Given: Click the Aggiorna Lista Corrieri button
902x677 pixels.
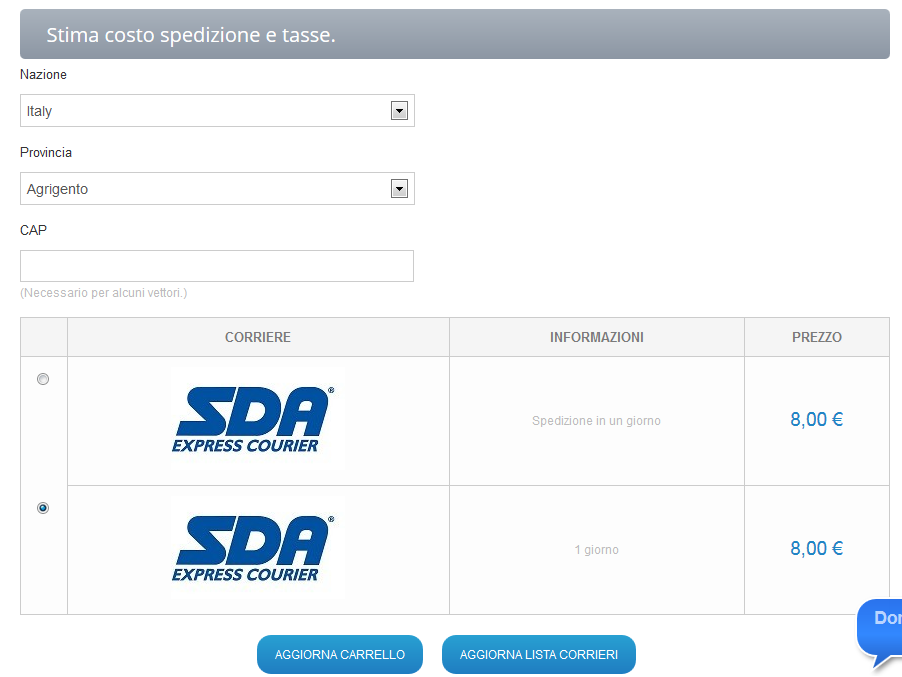Looking at the screenshot, I should tap(539, 655).
